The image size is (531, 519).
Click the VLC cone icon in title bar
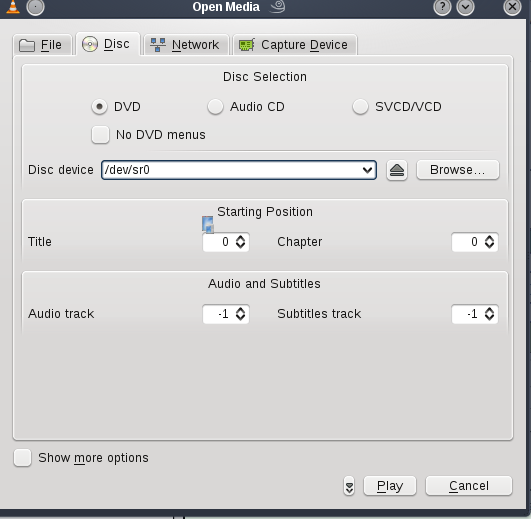tap(13, 7)
